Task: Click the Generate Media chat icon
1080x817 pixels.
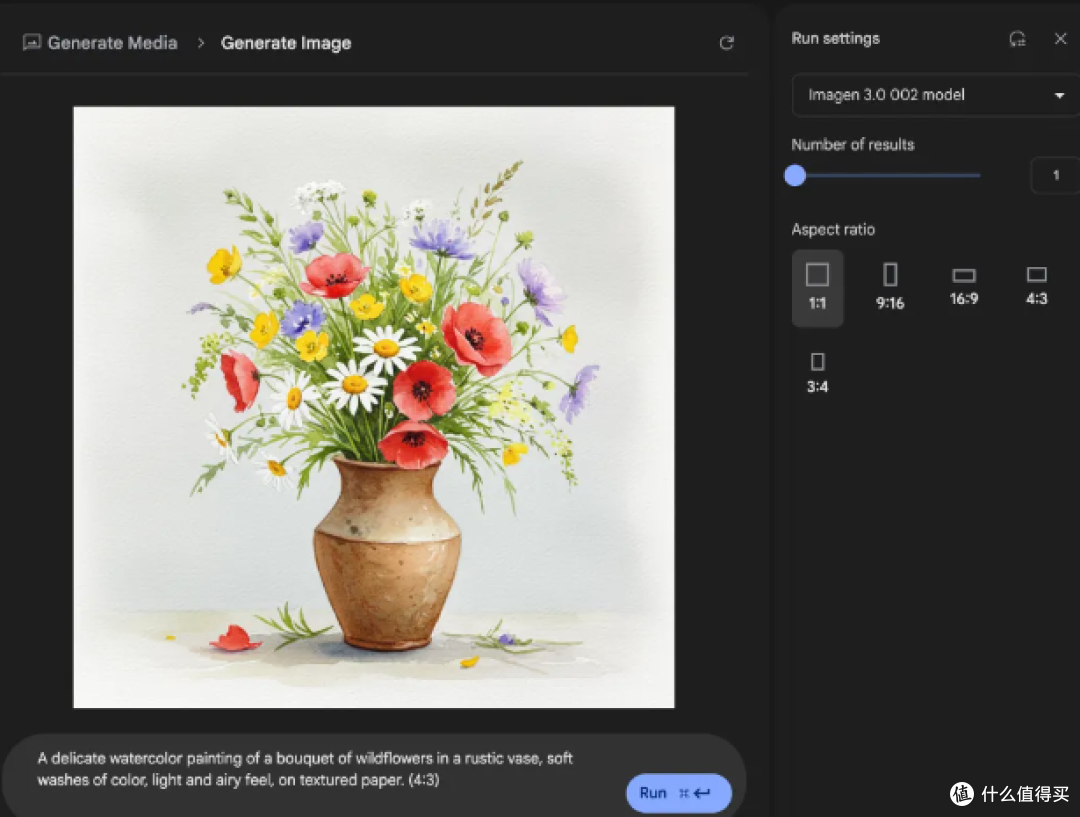Action: coord(32,43)
